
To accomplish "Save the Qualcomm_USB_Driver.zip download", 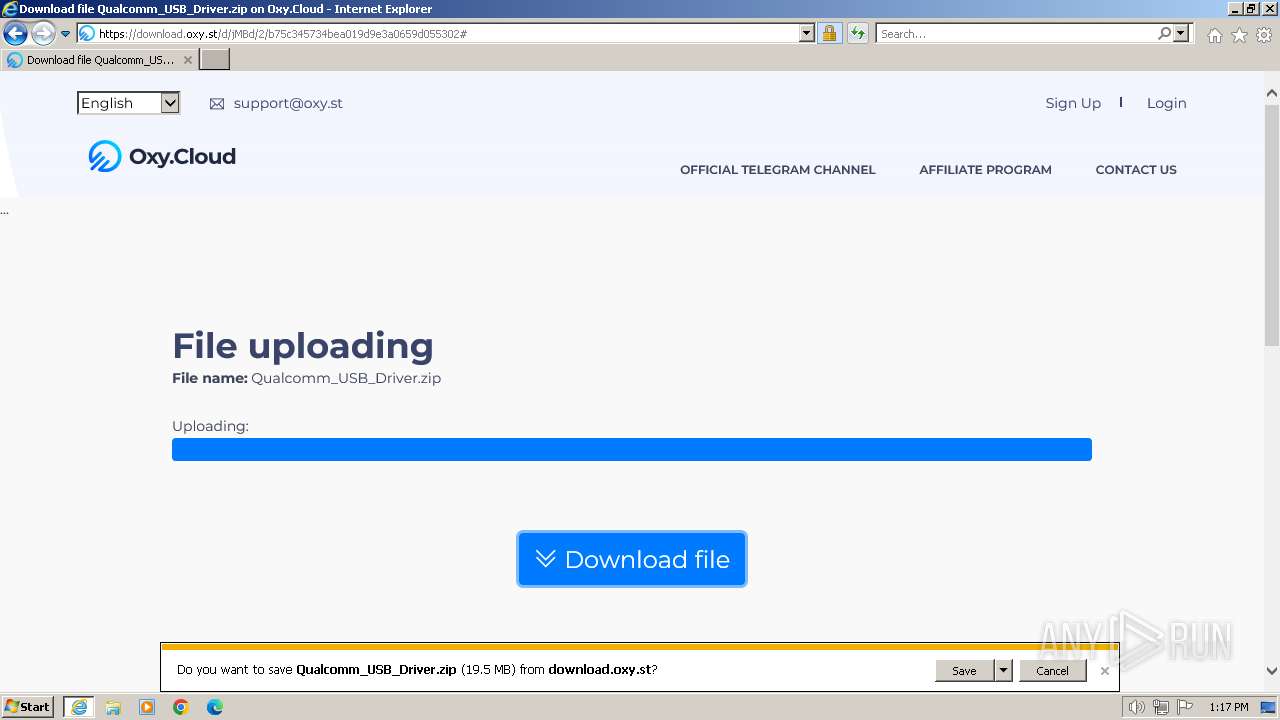I will tap(964, 671).
